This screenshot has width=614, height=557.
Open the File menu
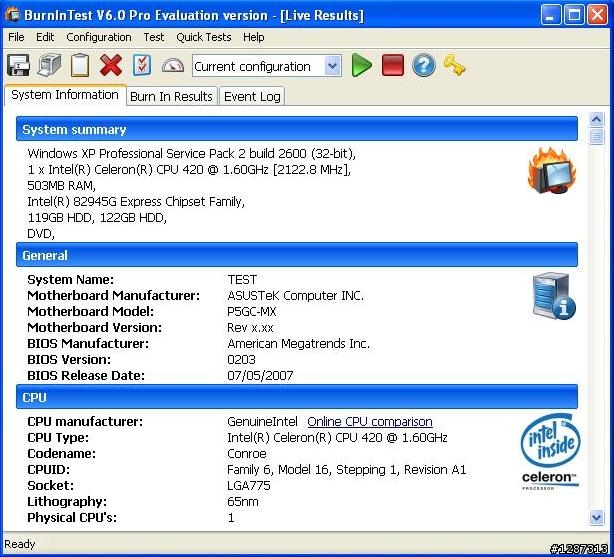[16, 37]
